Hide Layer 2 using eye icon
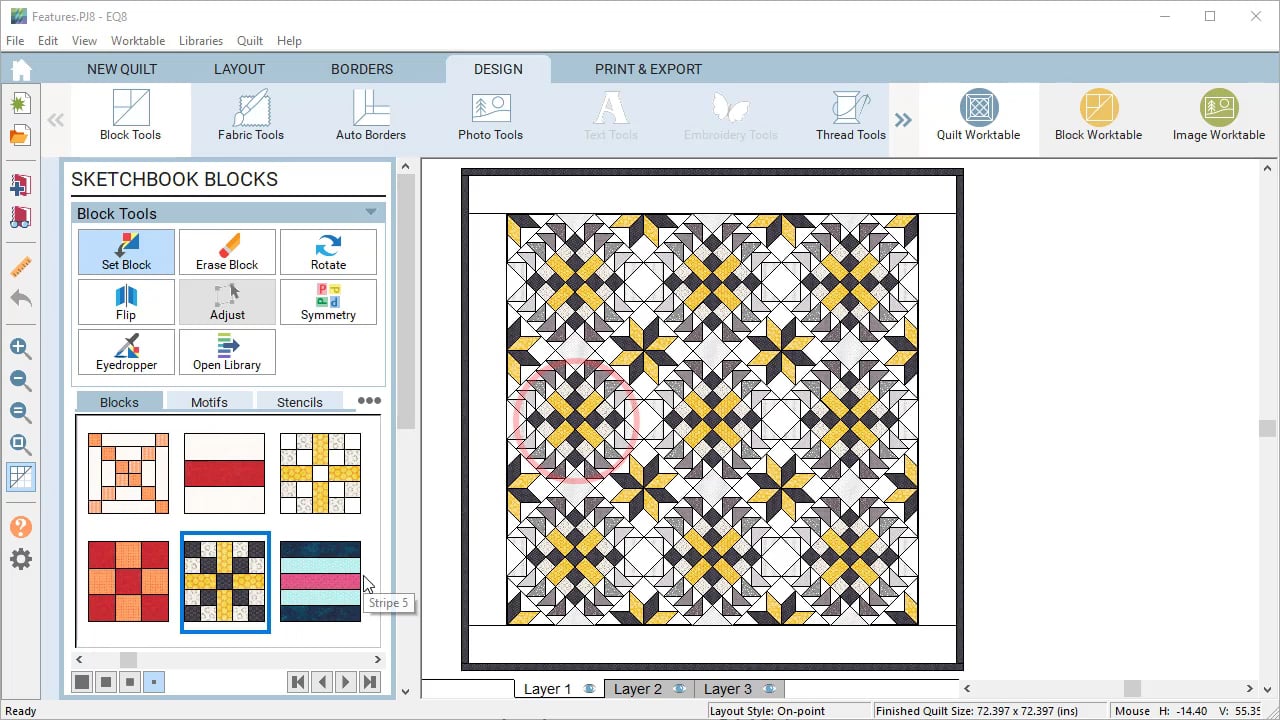The width and height of the screenshot is (1280, 720). [x=680, y=689]
